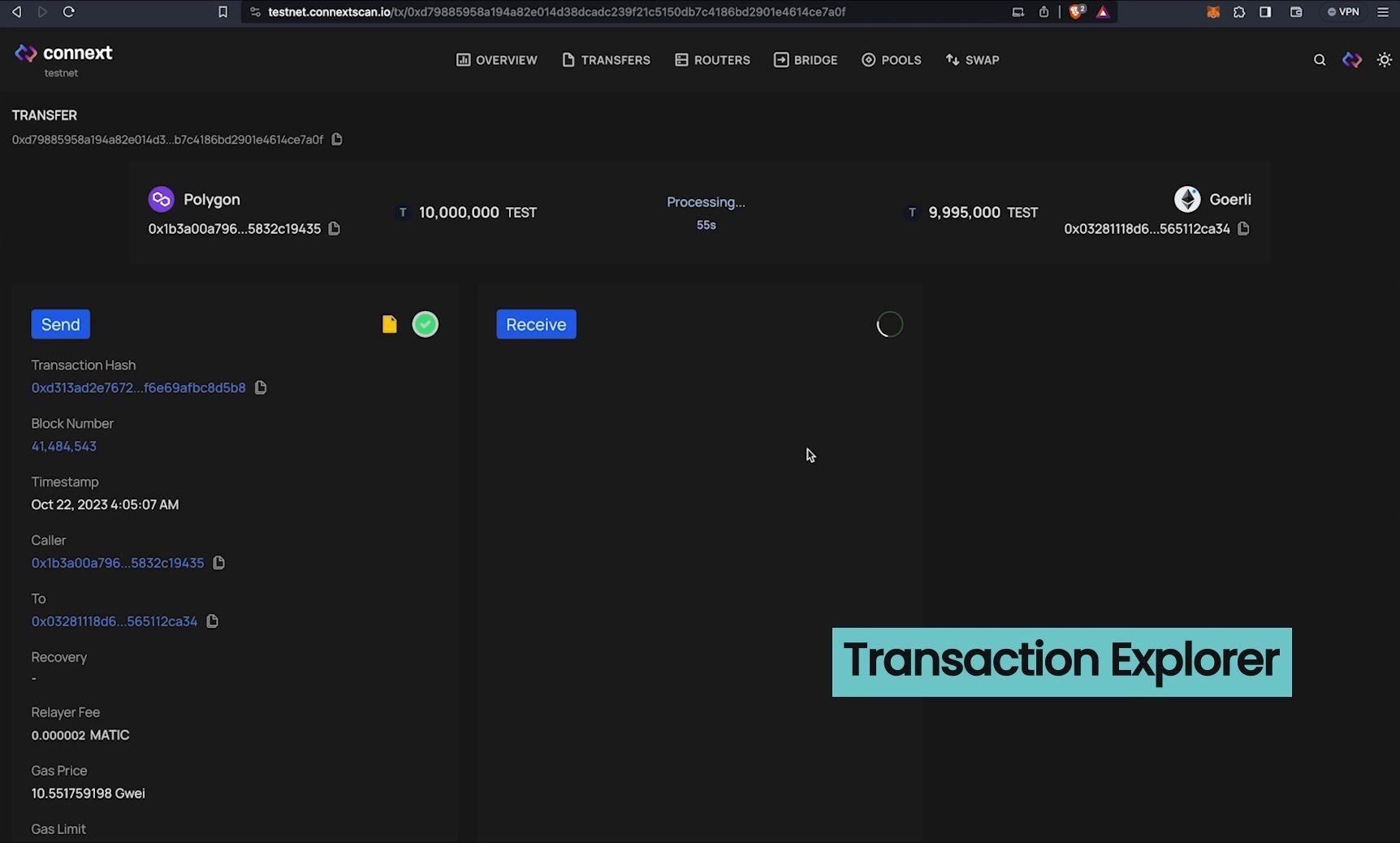Open the extensions puzzle icon

coord(1239,12)
